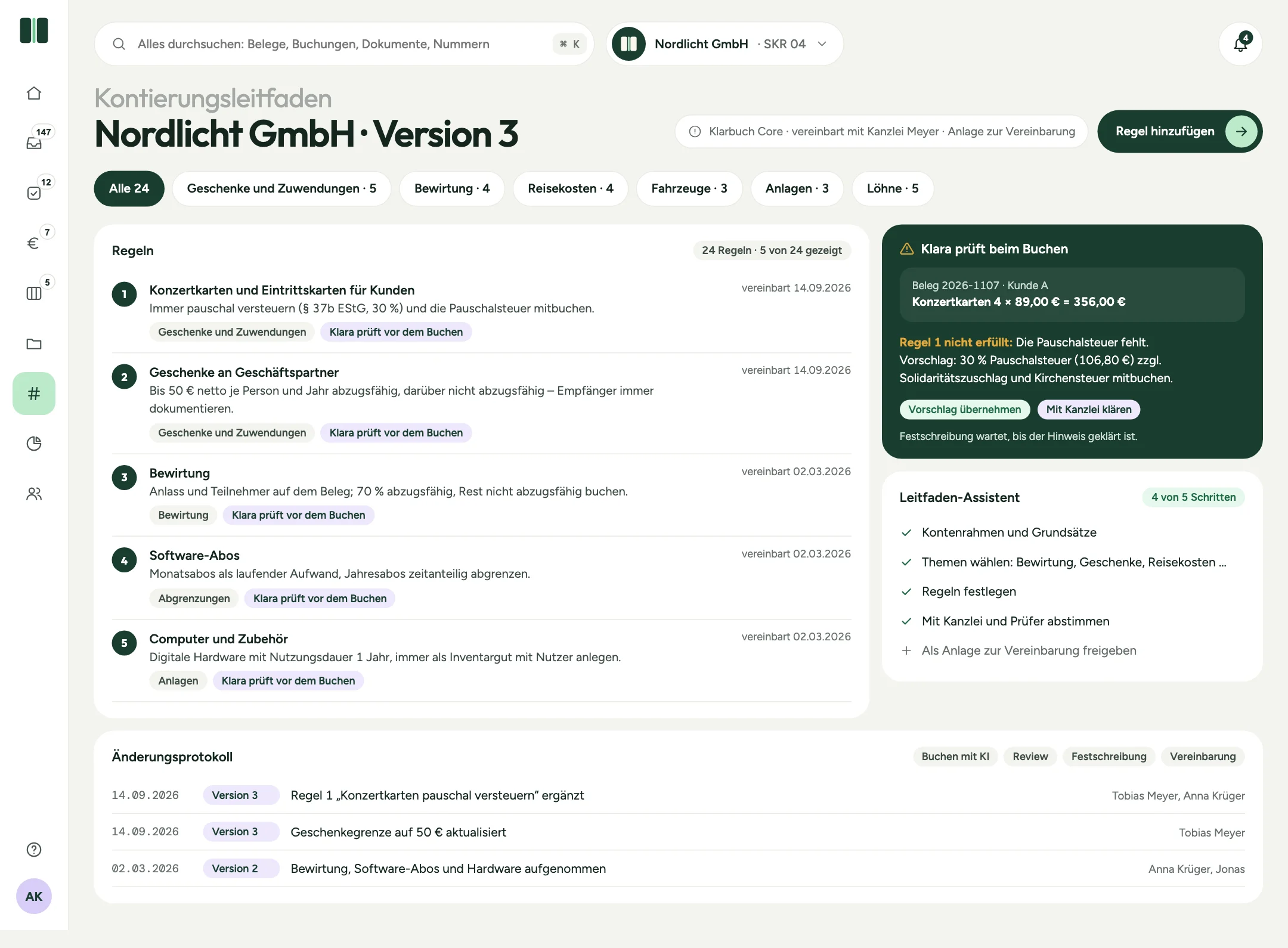Filter by Fahrzeuge · 3
This screenshot has height=948, width=1288.
click(689, 188)
